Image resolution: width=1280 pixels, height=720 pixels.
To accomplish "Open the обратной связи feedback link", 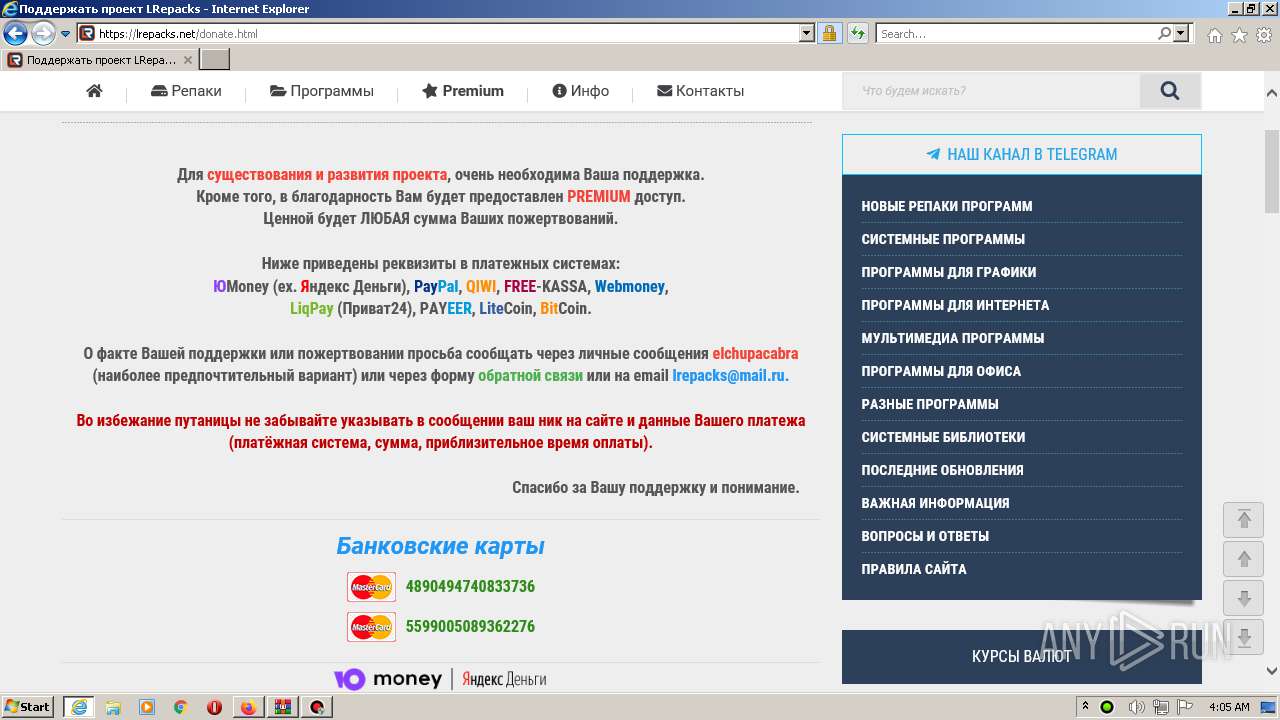I will (530, 376).
